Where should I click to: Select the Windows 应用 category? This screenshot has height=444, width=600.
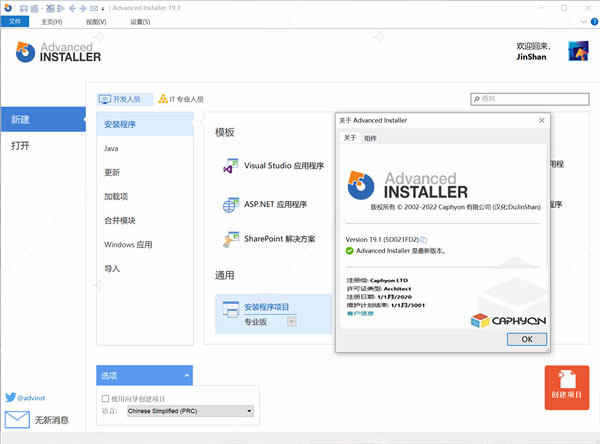coord(145,245)
